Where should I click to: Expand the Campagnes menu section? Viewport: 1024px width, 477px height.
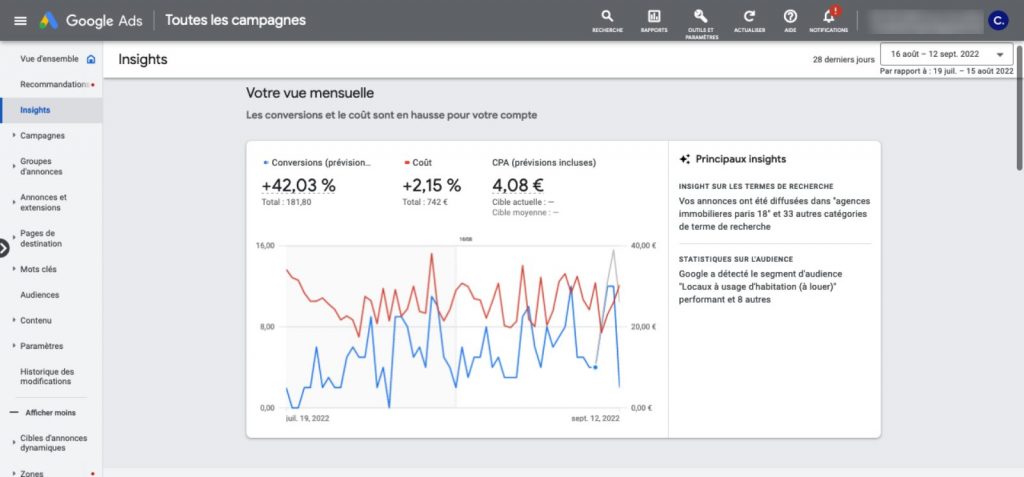point(42,135)
